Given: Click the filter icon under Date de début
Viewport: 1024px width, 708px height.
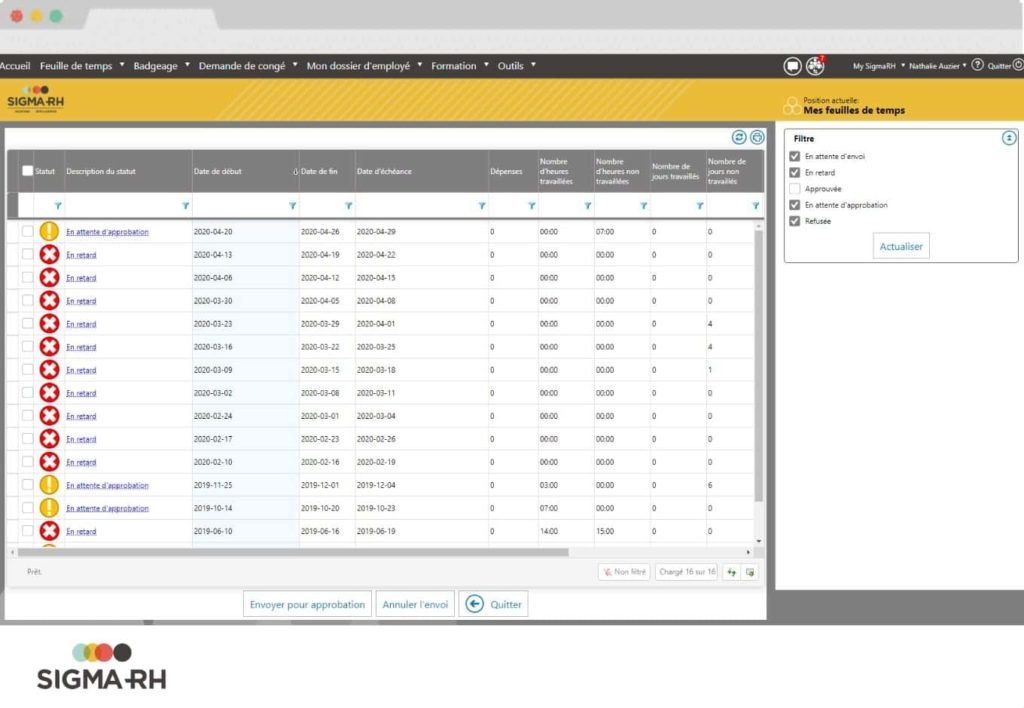Looking at the screenshot, I should (292, 205).
